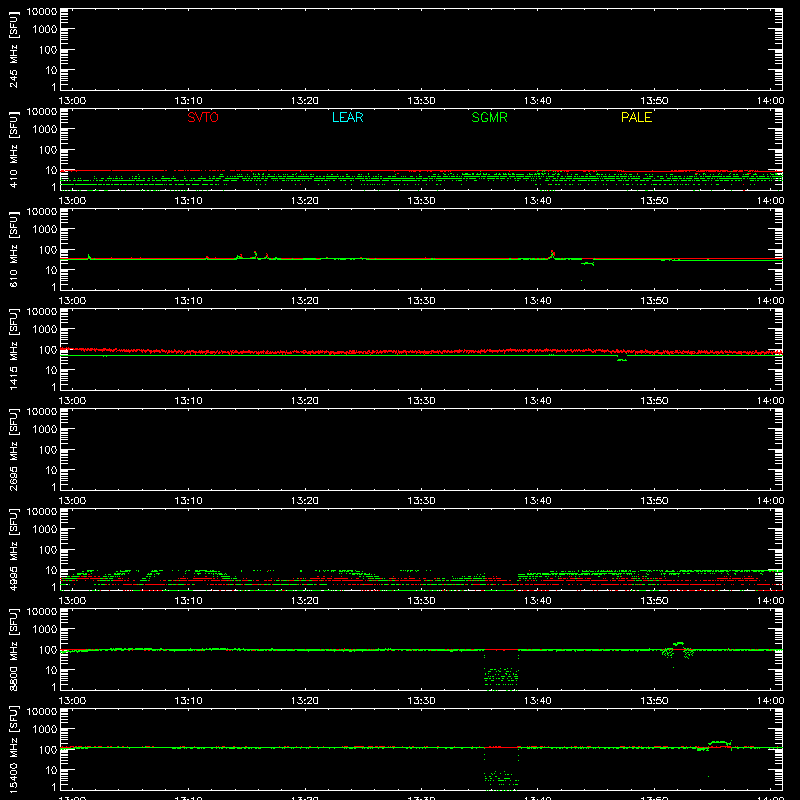Click the 1415 MHz [SFU] axis title

pyautogui.click(x=14, y=349)
